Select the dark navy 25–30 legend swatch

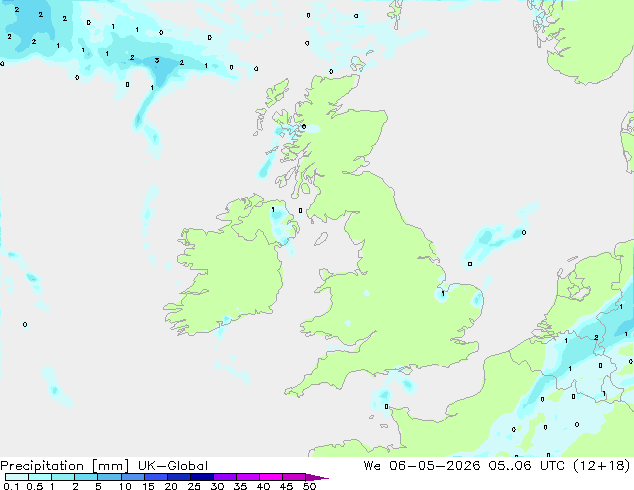coord(202,477)
